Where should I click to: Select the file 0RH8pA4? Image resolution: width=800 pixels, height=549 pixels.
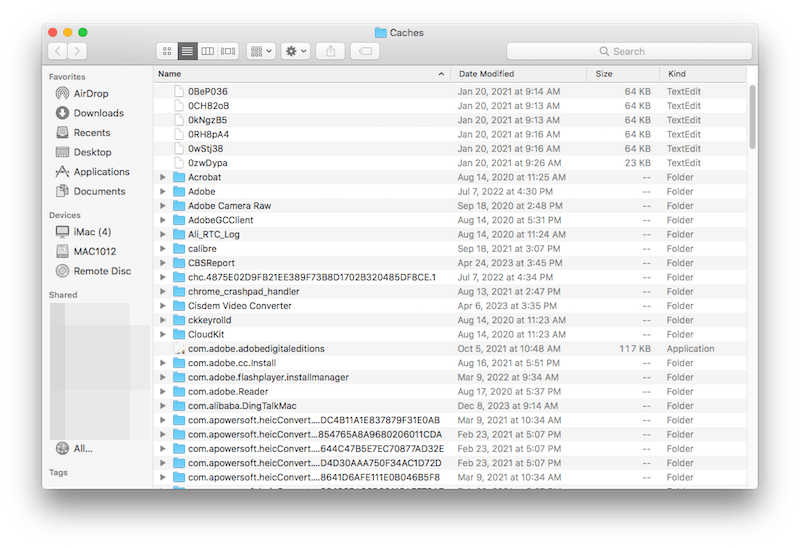(x=449, y=134)
